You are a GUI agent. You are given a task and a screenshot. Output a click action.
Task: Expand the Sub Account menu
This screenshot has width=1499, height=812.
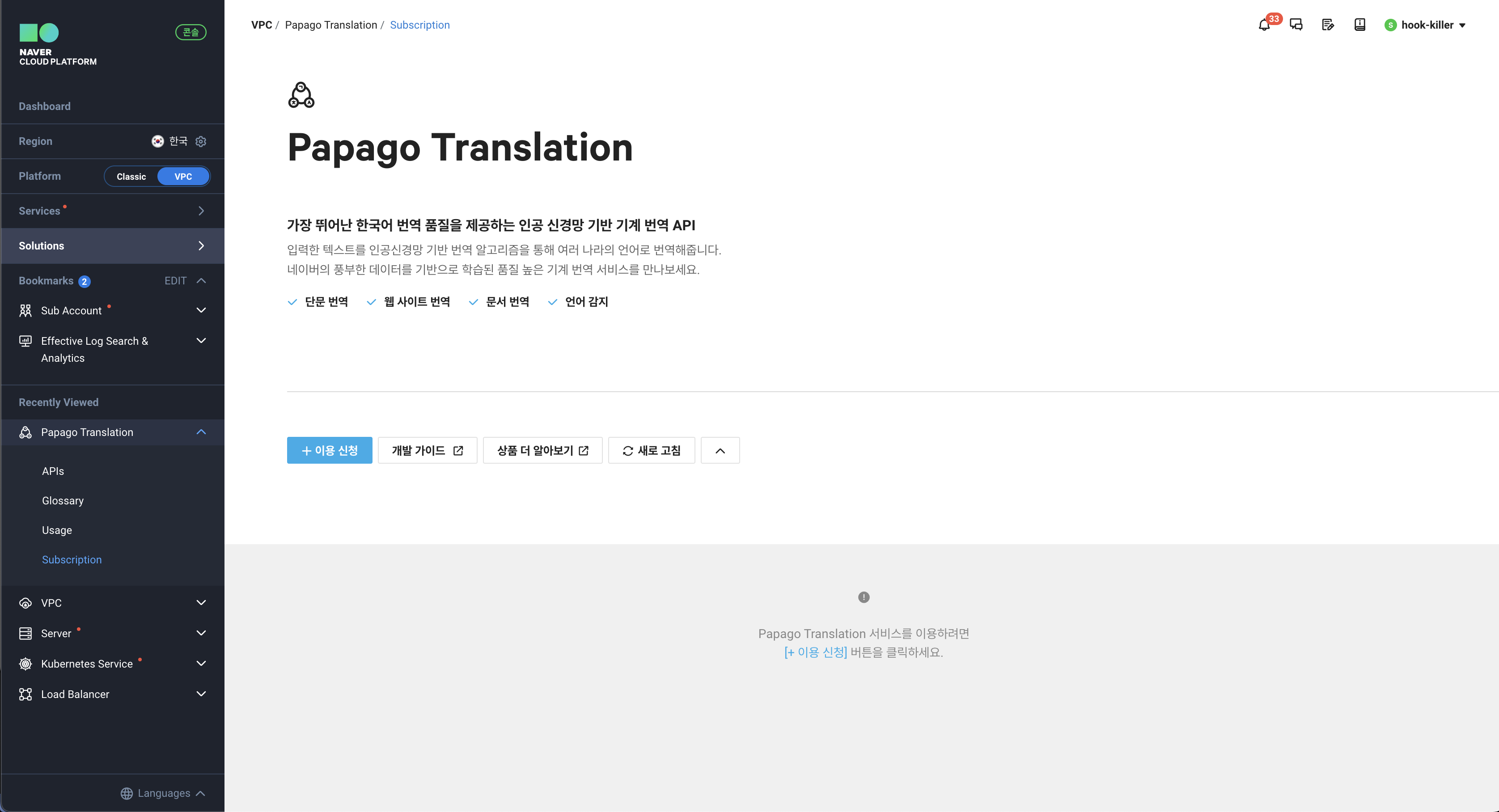[x=201, y=311]
